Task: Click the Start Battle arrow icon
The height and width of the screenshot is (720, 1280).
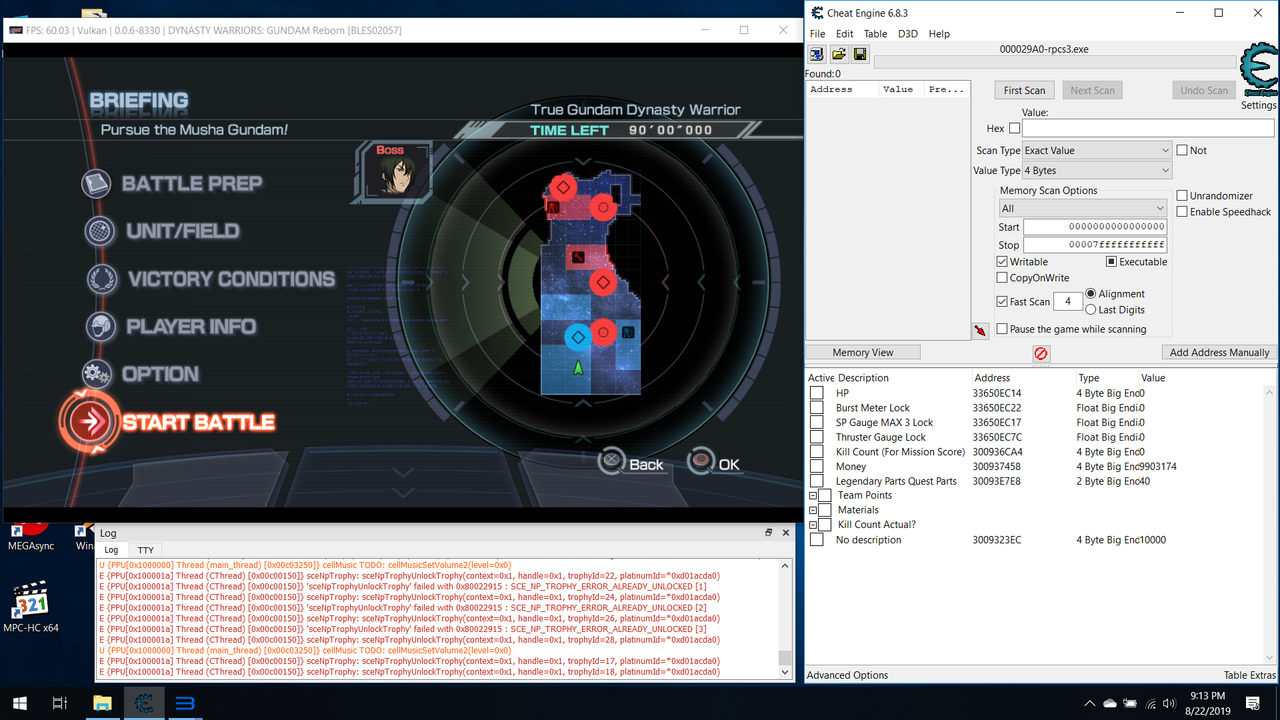Action: [91, 421]
